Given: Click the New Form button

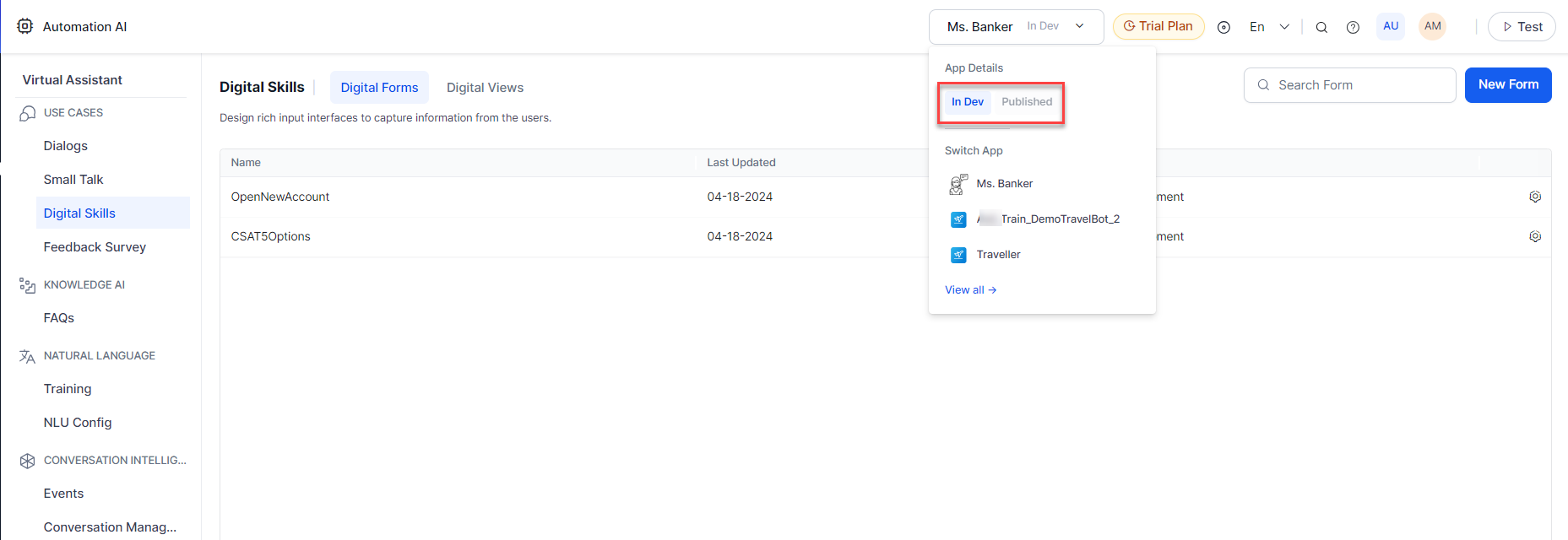Looking at the screenshot, I should coord(1508,85).
